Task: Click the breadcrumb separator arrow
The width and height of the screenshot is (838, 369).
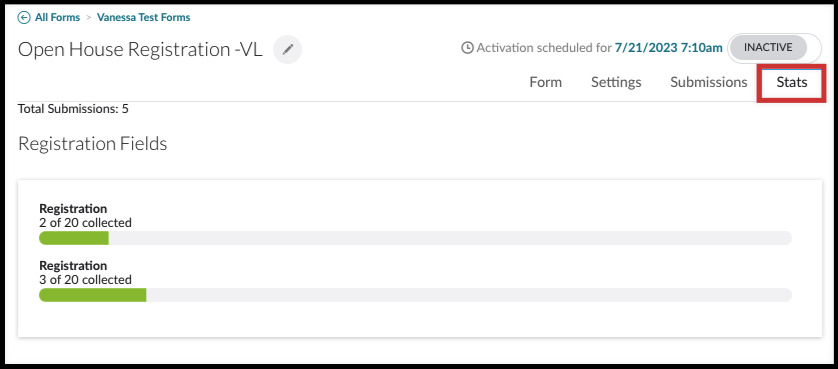Action: 89,18
